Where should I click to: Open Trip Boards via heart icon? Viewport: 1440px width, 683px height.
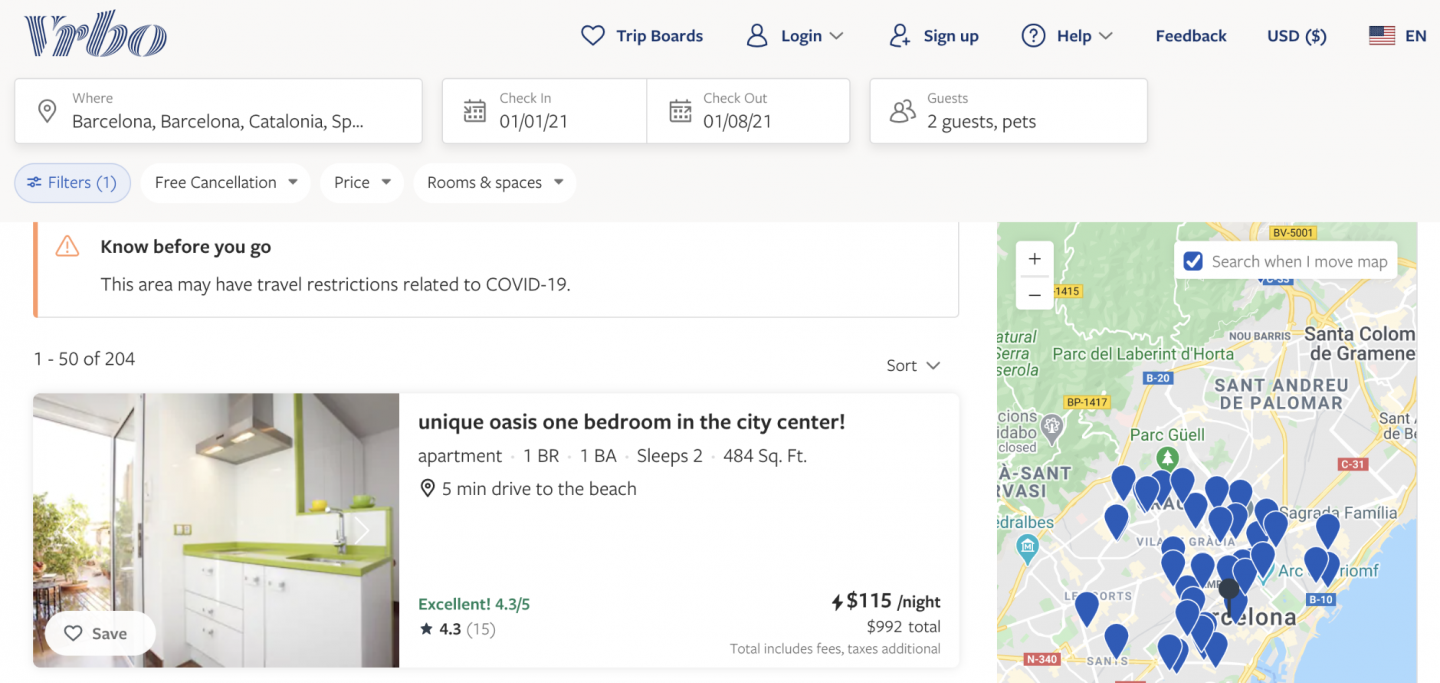(593, 36)
